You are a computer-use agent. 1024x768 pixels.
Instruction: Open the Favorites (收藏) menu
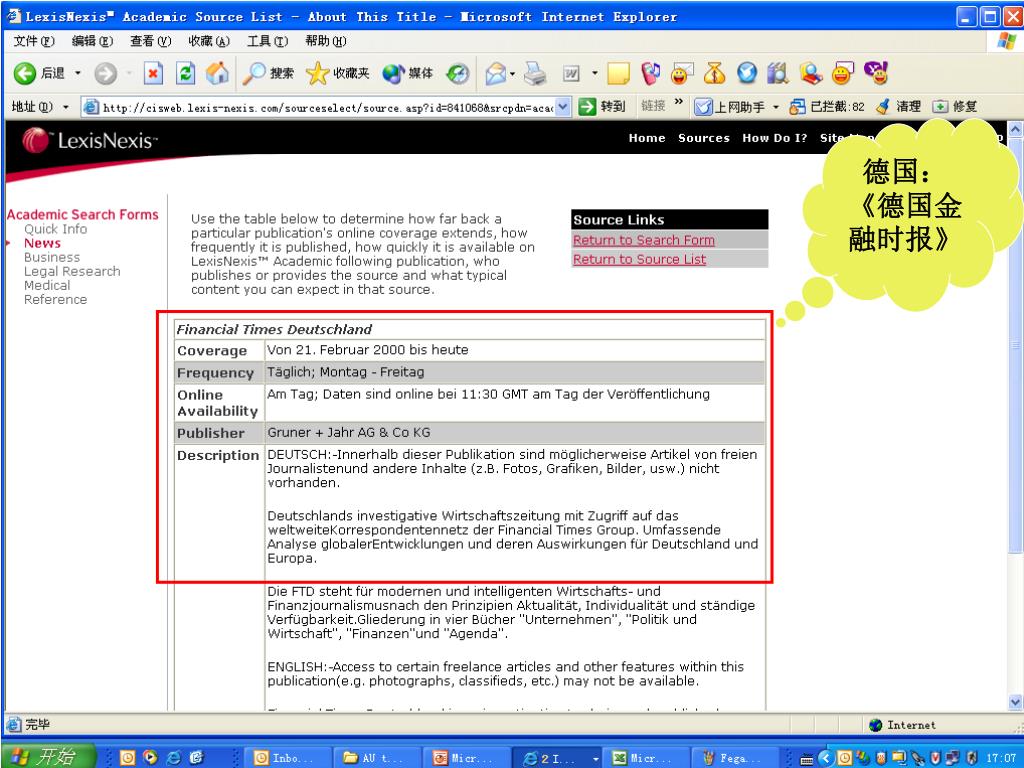[x=209, y=41]
